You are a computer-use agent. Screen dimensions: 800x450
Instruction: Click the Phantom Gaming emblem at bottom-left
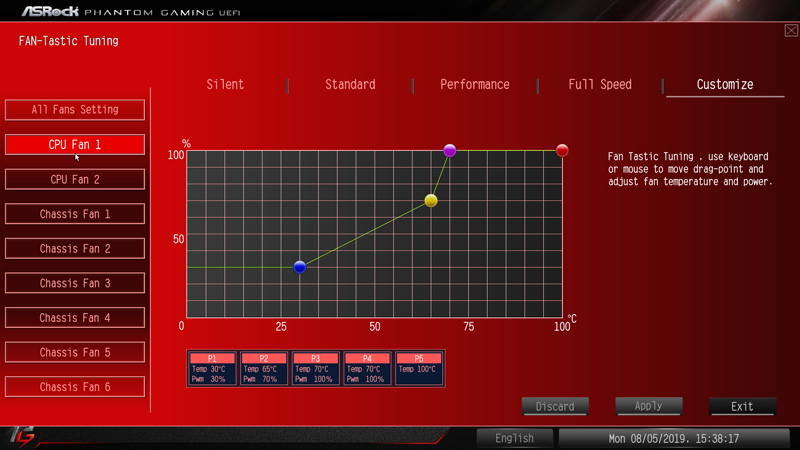[x=22, y=437]
